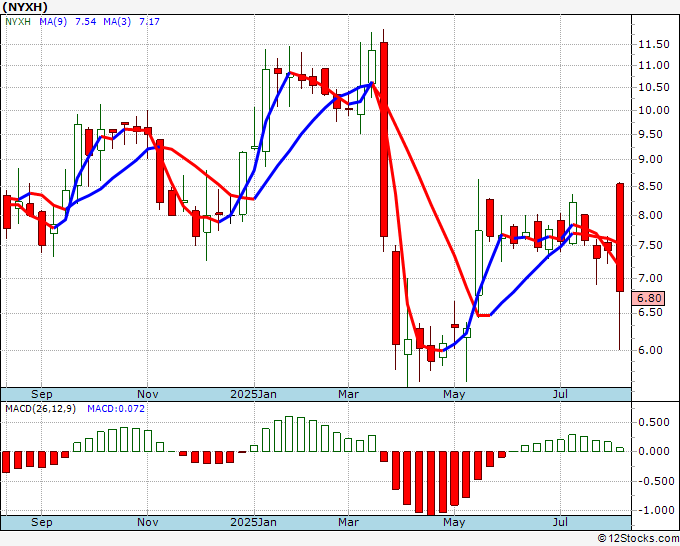Click the MACD:0.072 value label
The height and width of the screenshot is (546, 680).
click(x=116, y=409)
